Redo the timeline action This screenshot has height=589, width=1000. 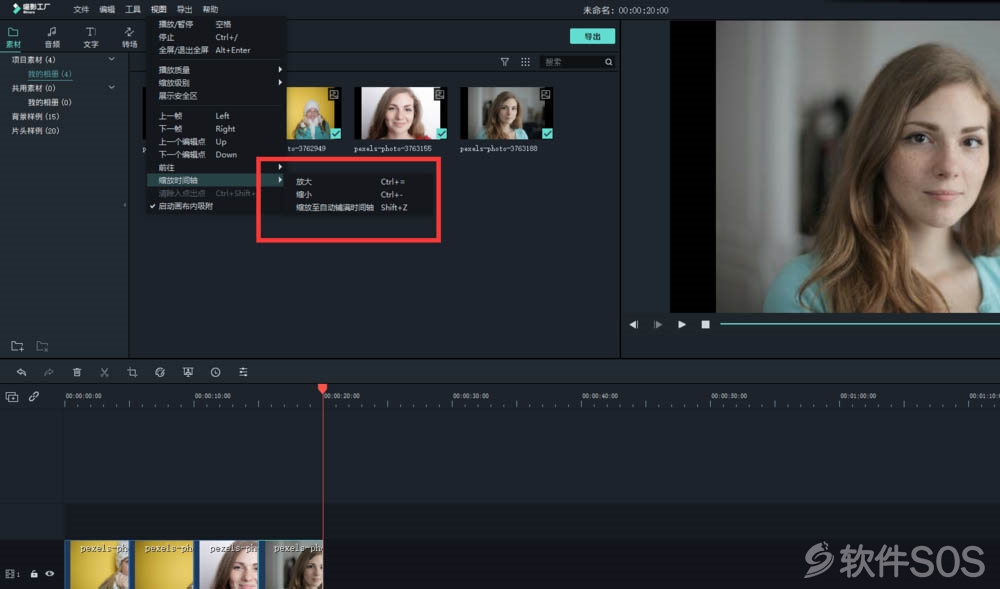point(48,372)
